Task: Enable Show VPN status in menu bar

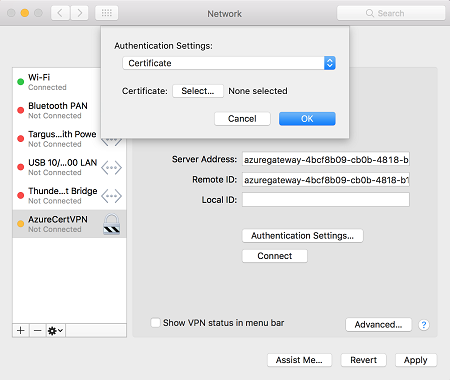Action: 155,323
